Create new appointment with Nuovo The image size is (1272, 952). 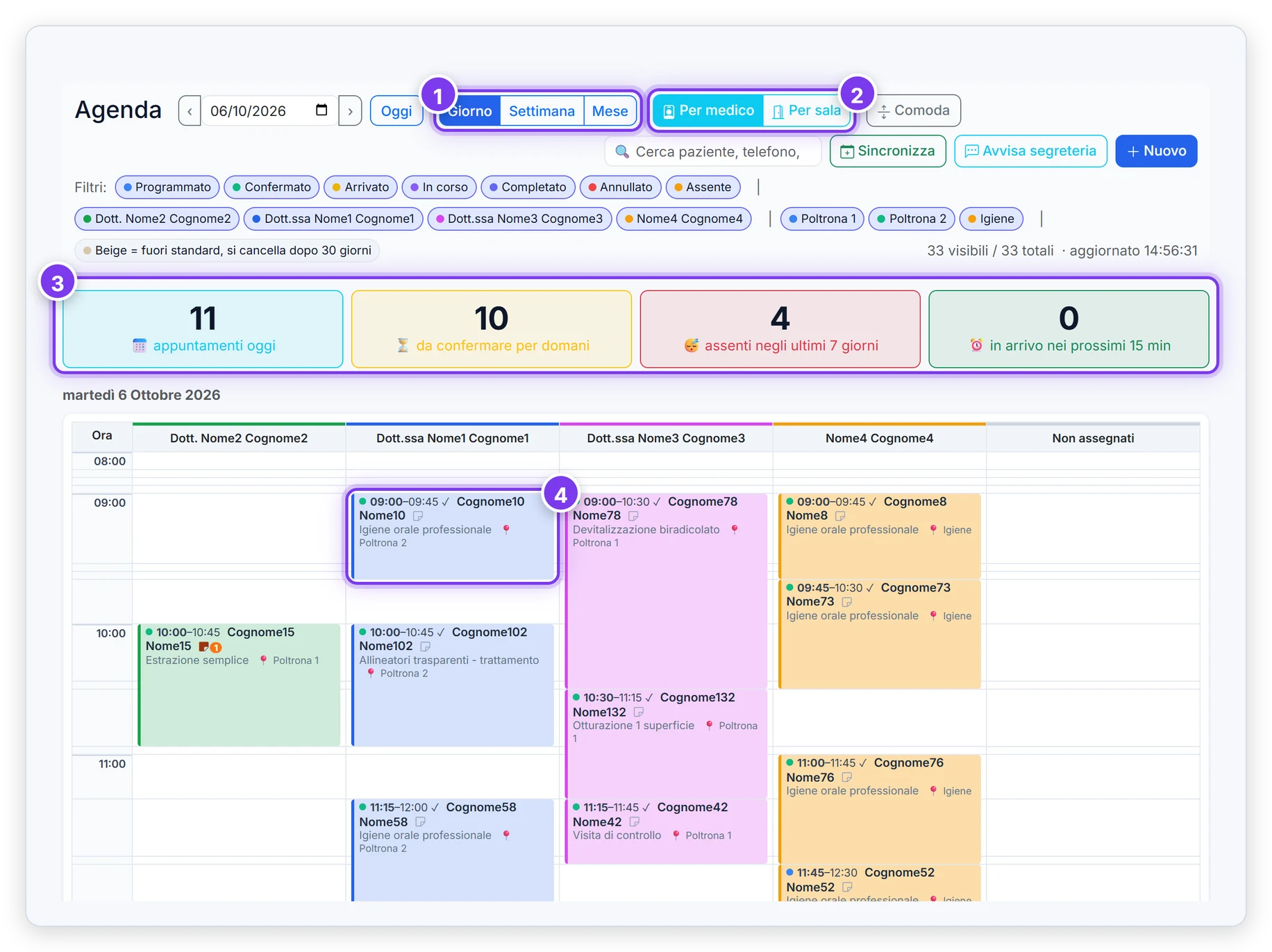[x=1156, y=151]
